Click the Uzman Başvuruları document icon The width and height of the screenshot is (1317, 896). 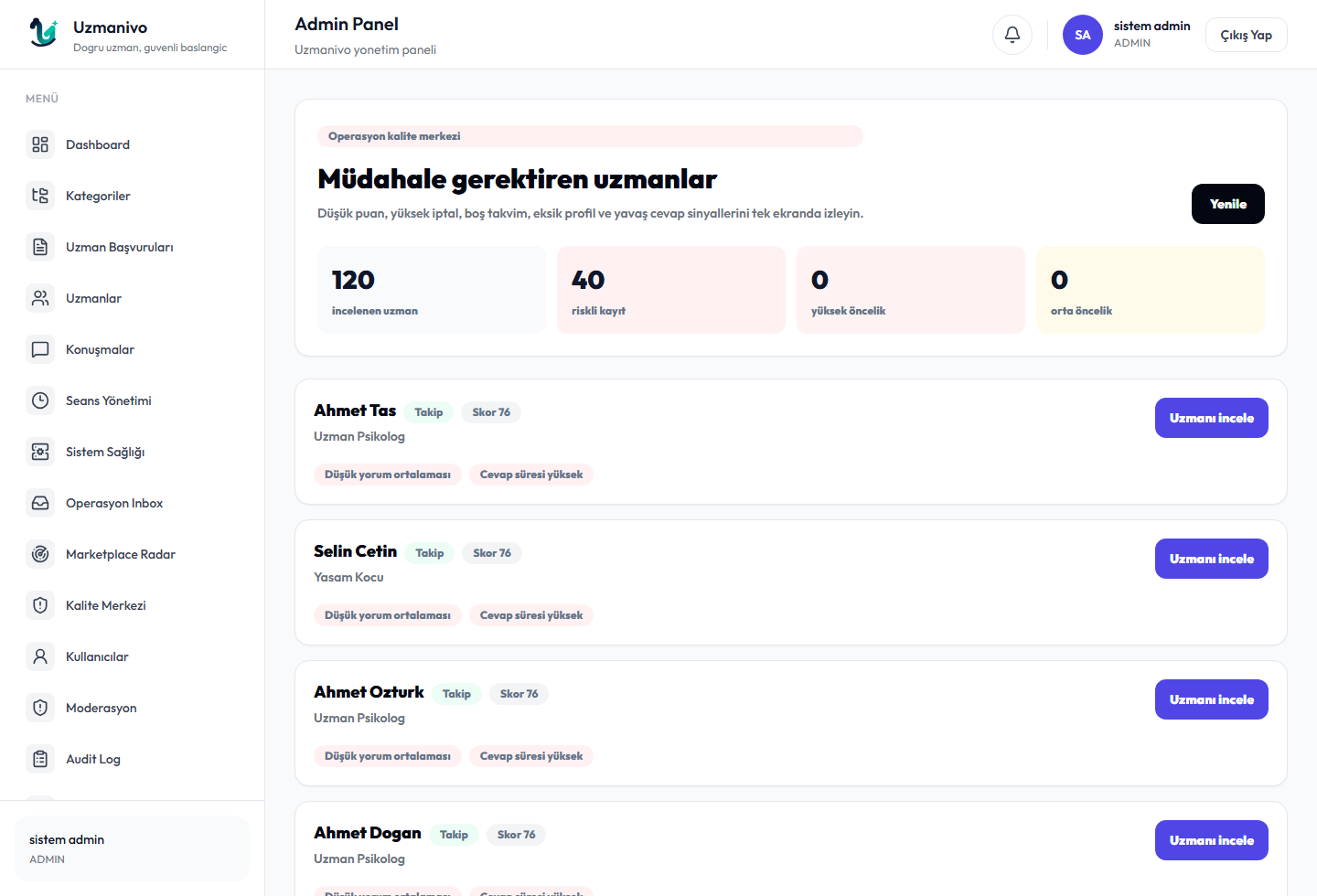pyautogui.click(x=40, y=247)
